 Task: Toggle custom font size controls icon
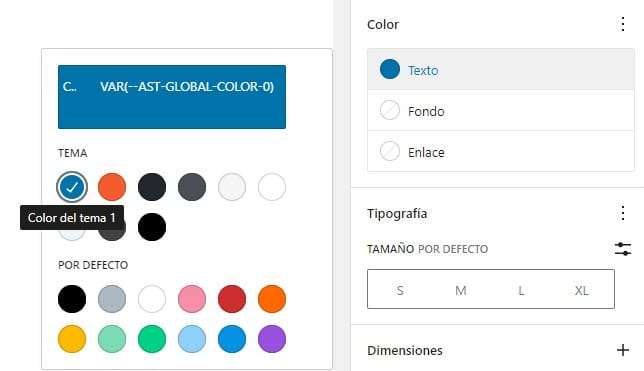(x=623, y=249)
